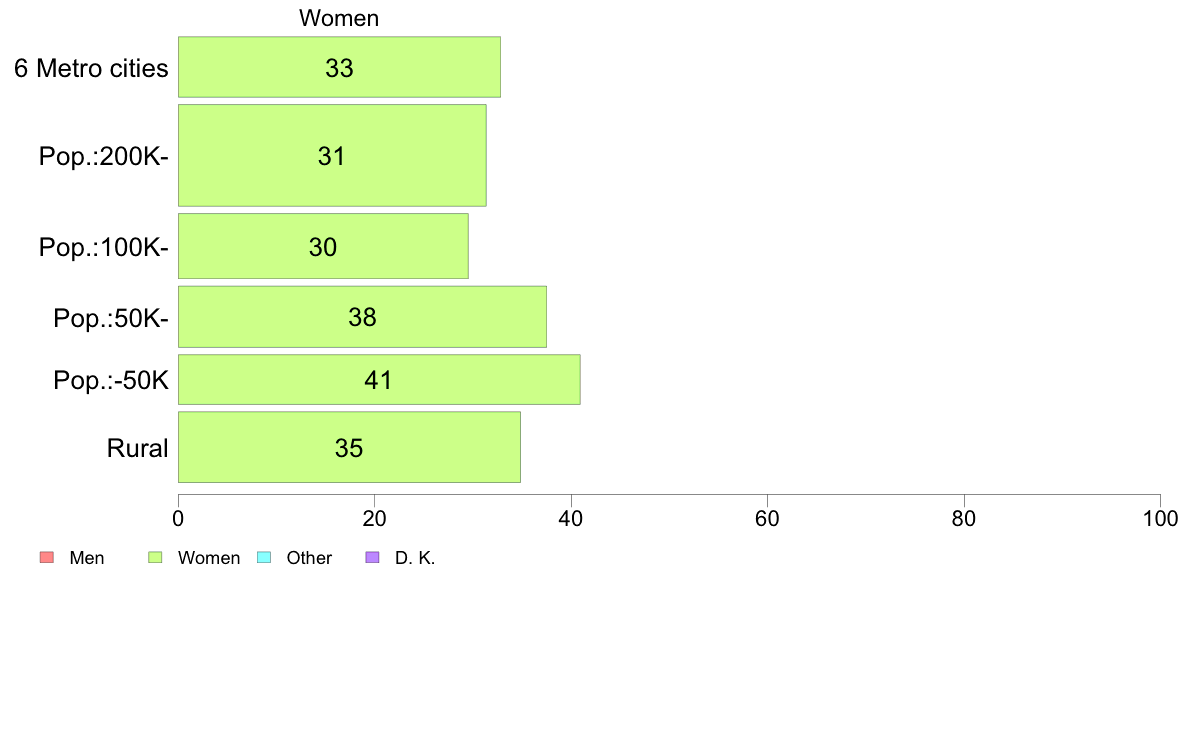The height and width of the screenshot is (736, 1188).
Task: Click the Women green legend swatch
Action: (x=155, y=558)
